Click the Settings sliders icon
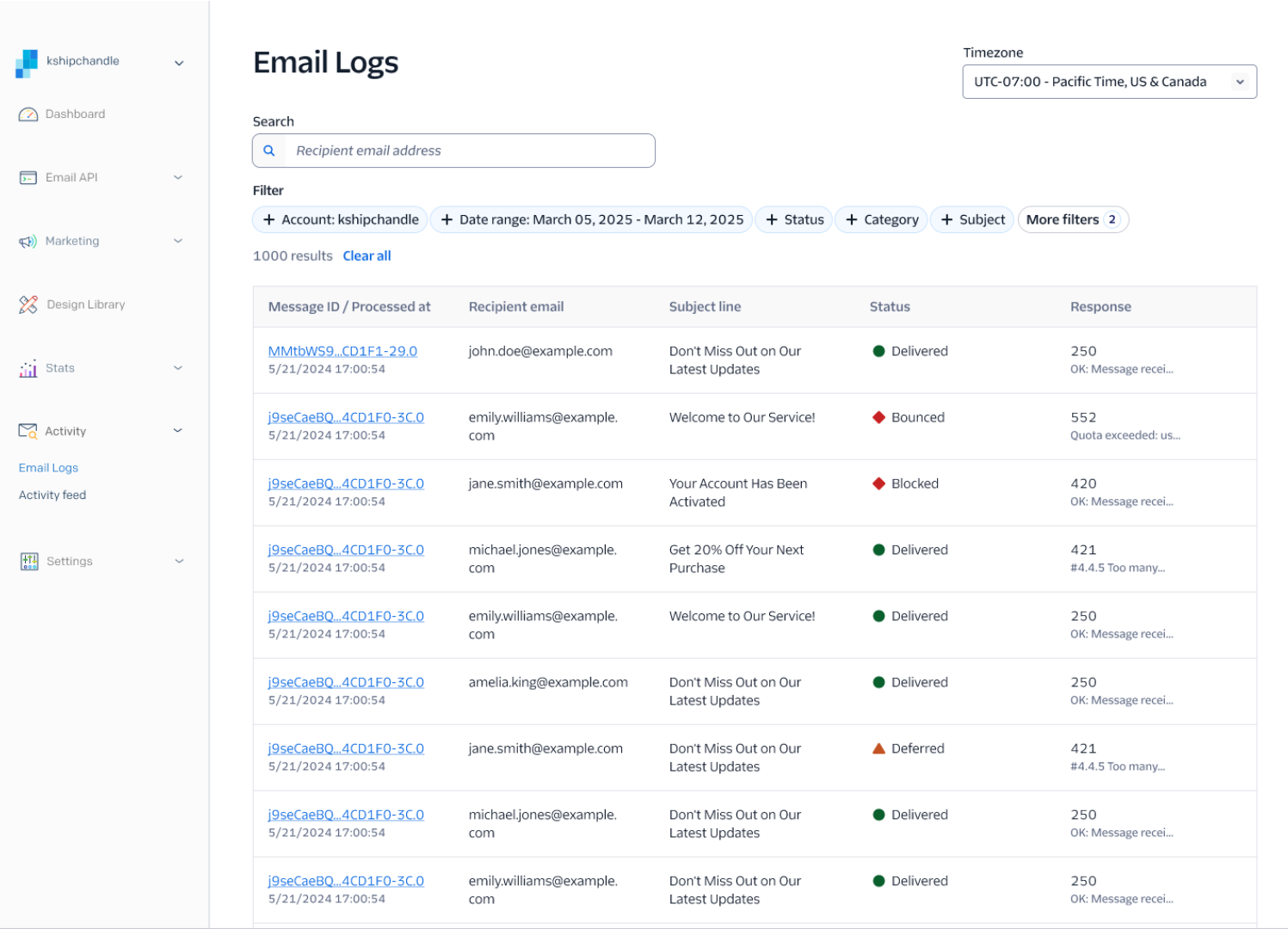The height and width of the screenshot is (929, 1288). [29, 562]
